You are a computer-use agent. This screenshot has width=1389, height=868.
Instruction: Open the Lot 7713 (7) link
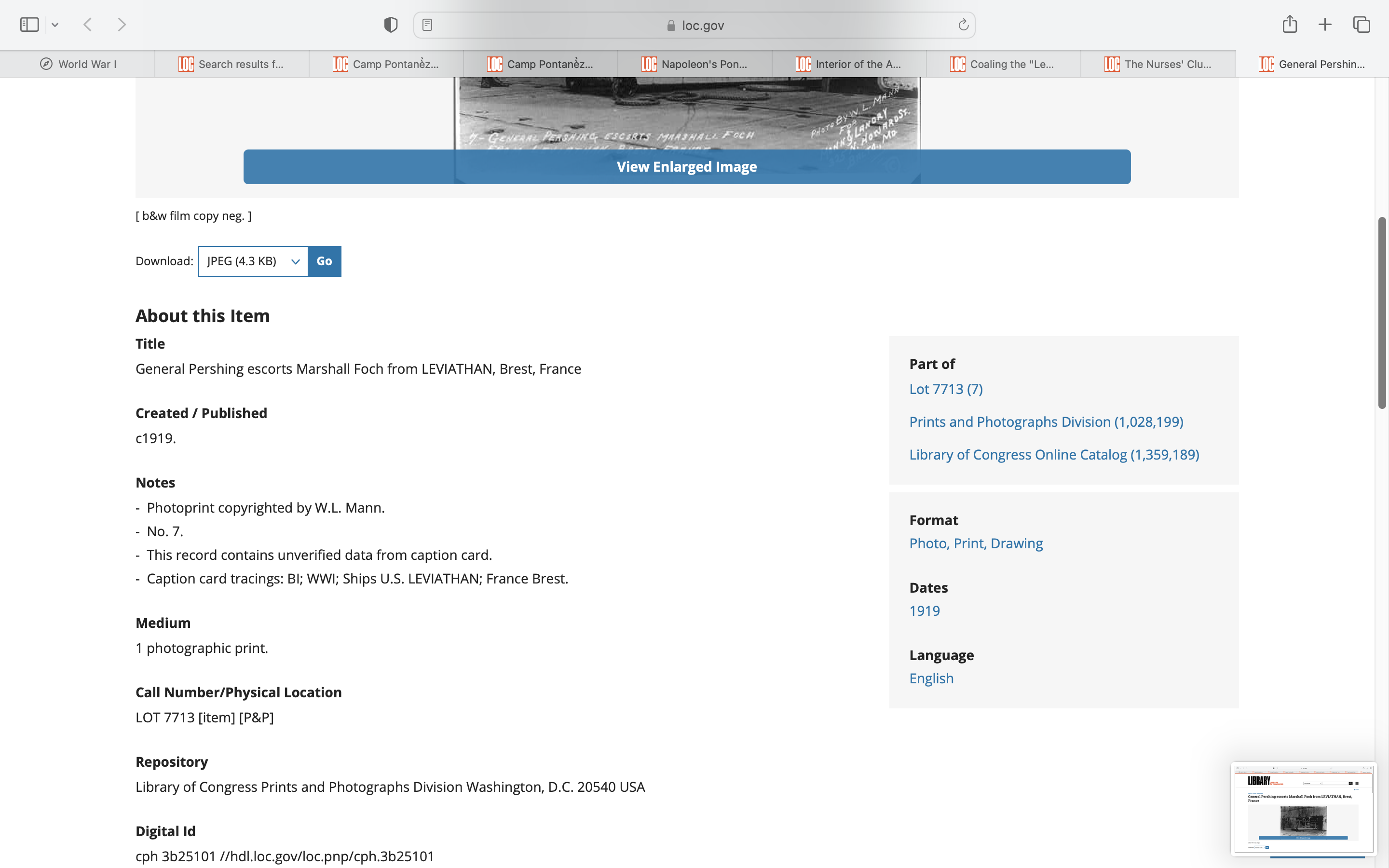(945, 389)
